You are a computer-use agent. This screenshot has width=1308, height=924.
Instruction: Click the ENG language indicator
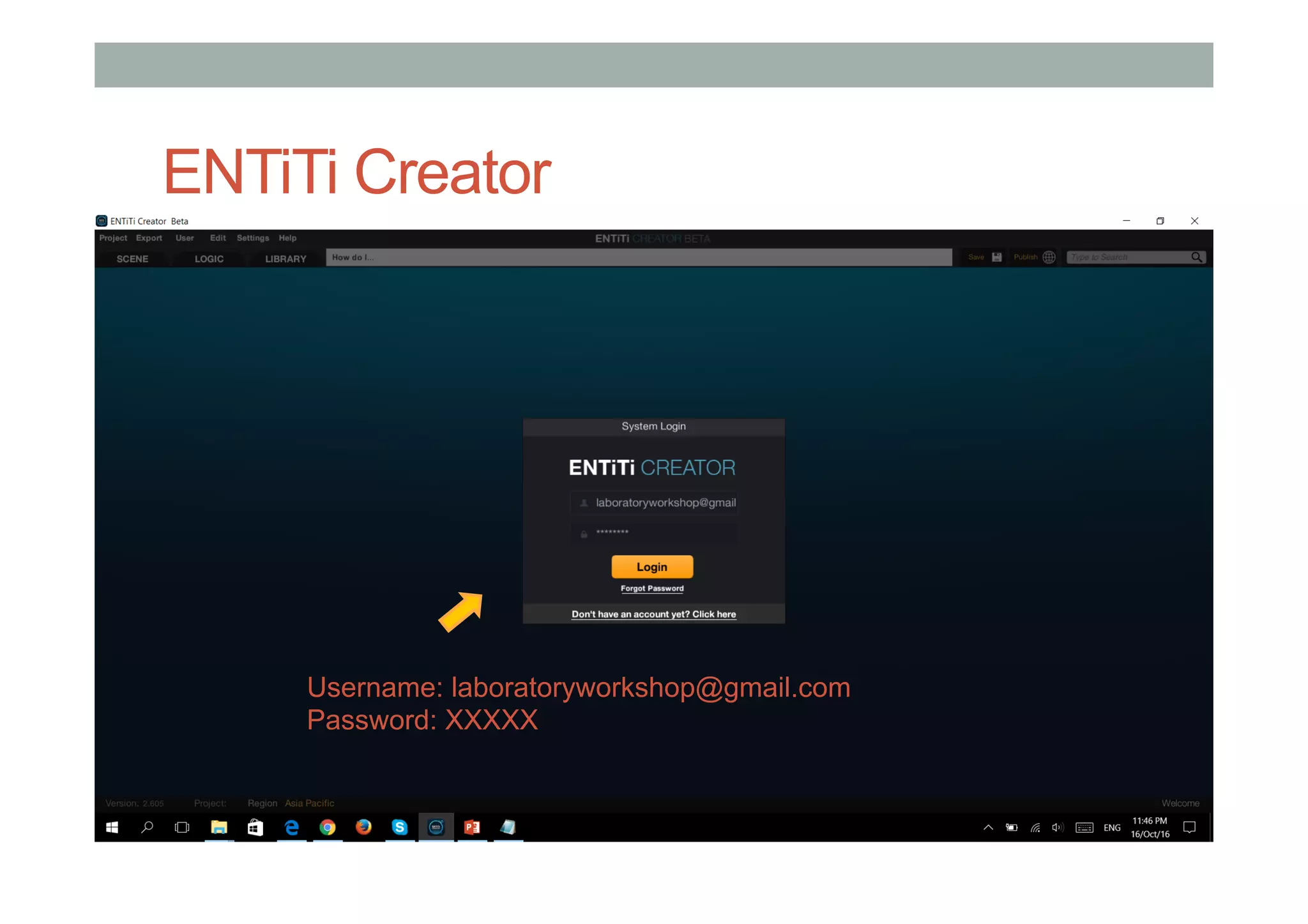tap(1112, 828)
